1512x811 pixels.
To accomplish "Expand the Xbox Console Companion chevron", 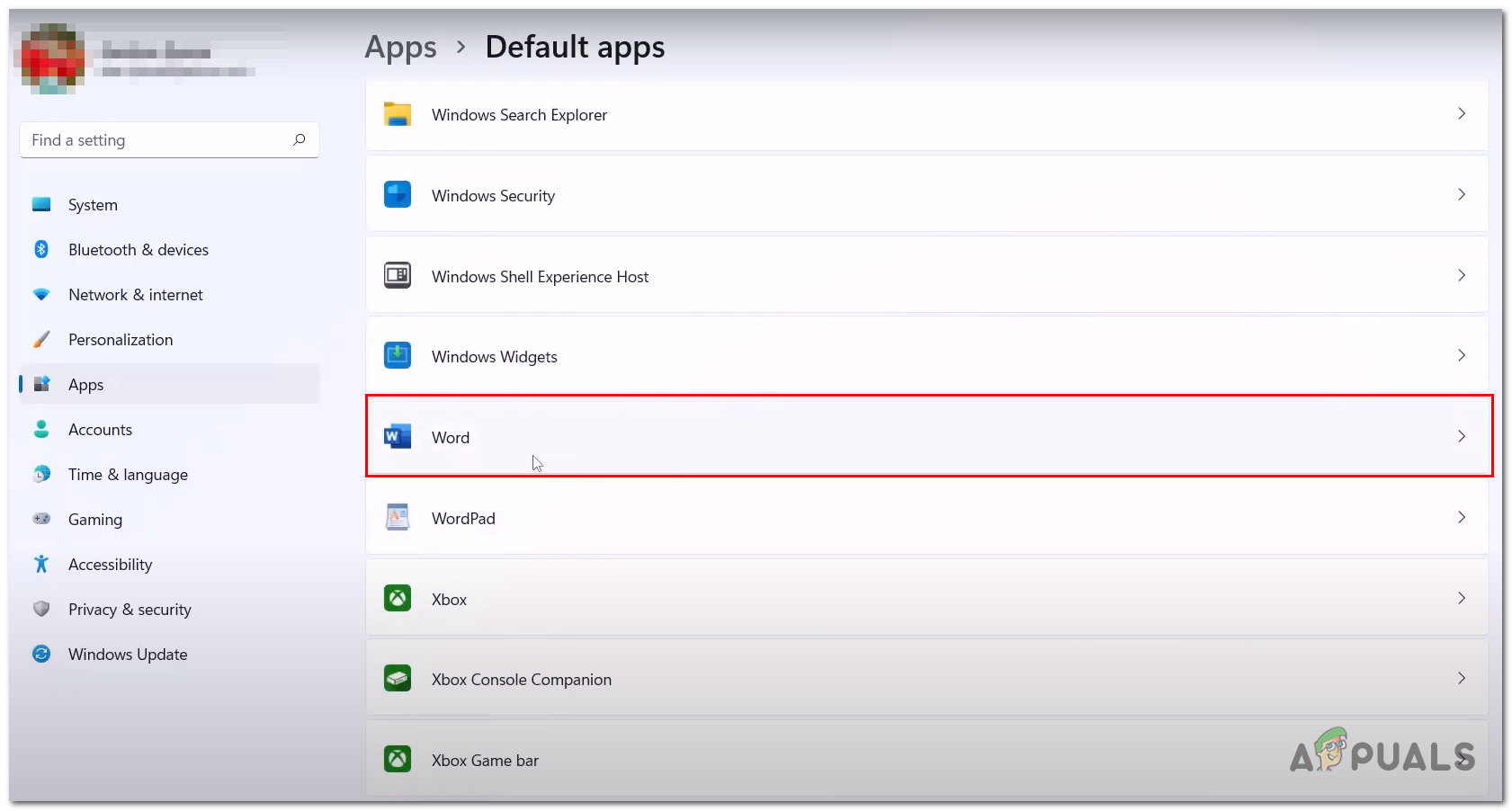I will point(1461,679).
